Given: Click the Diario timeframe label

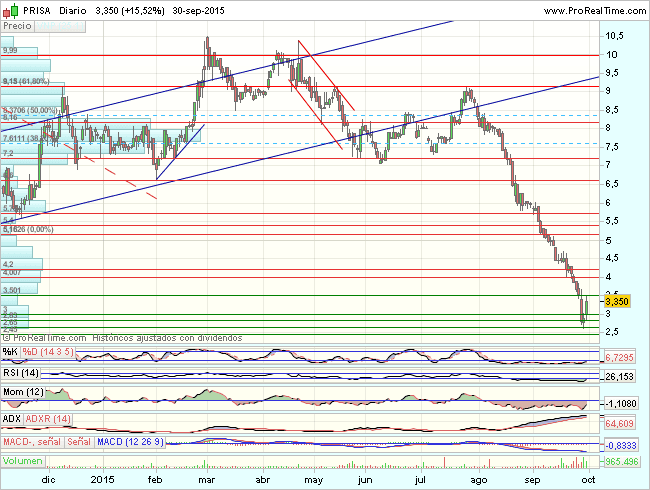Looking at the screenshot, I should click(73, 11).
